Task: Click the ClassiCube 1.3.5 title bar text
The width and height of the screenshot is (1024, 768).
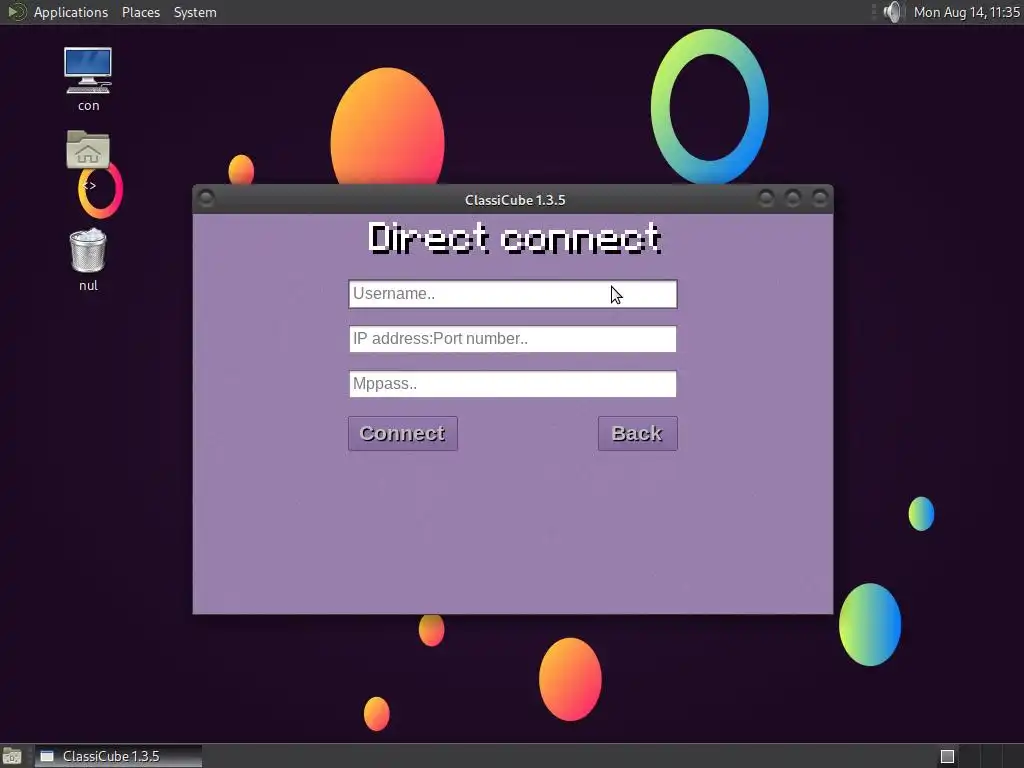Action: pyautogui.click(x=515, y=200)
